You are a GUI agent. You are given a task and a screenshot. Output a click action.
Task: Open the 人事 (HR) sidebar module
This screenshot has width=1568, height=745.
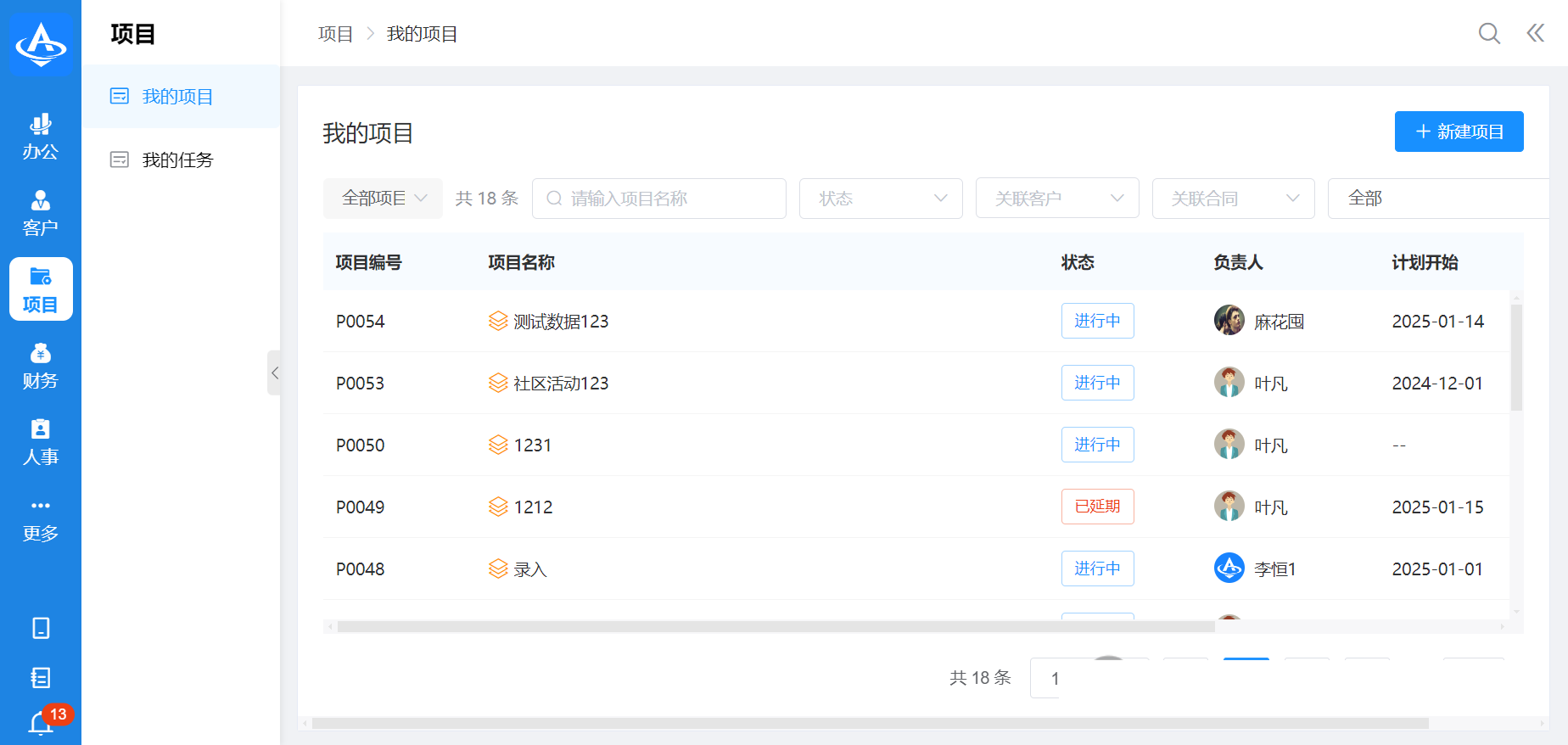coord(40,442)
